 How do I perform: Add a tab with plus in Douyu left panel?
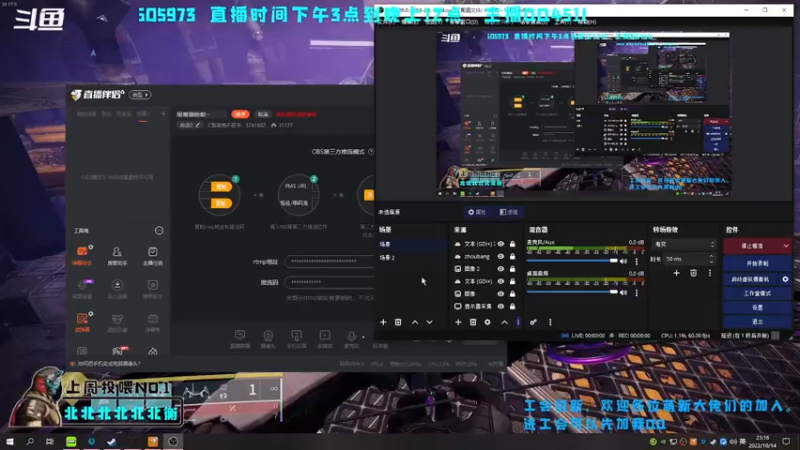click(x=163, y=114)
